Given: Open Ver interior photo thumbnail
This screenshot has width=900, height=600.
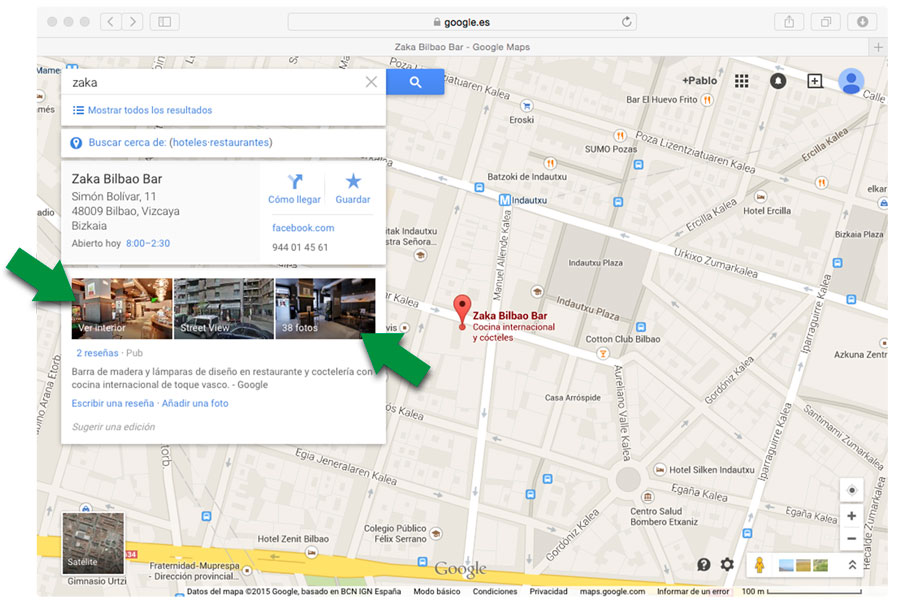Looking at the screenshot, I should (122, 308).
